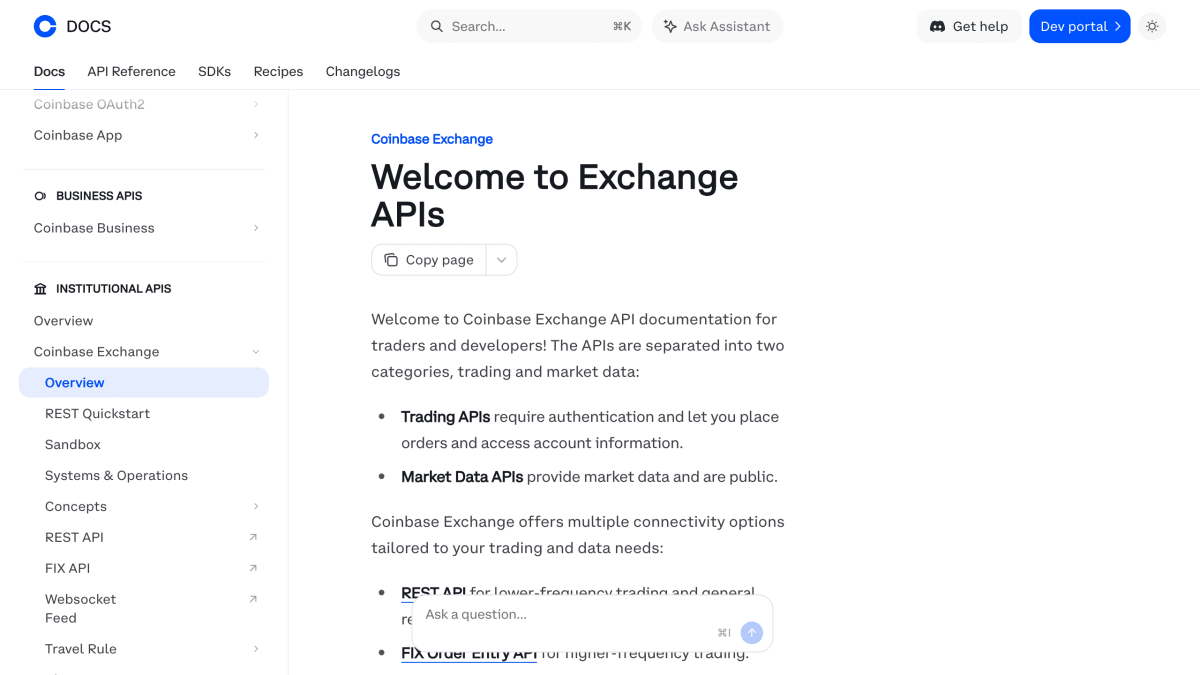The width and height of the screenshot is (1200, 675).
Task: Click the INSTITUTIONAL APIS section label
Action: [x=114, y=289]
